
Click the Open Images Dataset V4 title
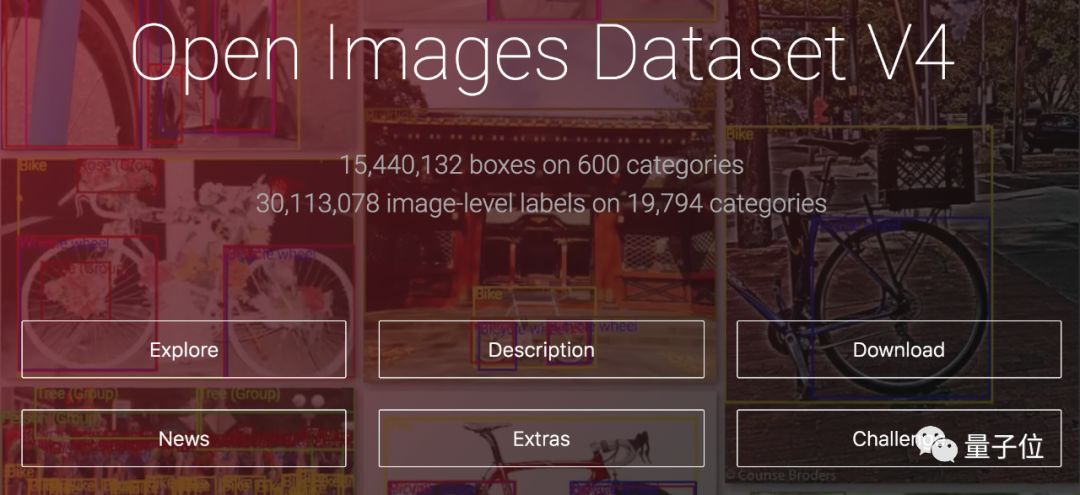pos(542,54)
